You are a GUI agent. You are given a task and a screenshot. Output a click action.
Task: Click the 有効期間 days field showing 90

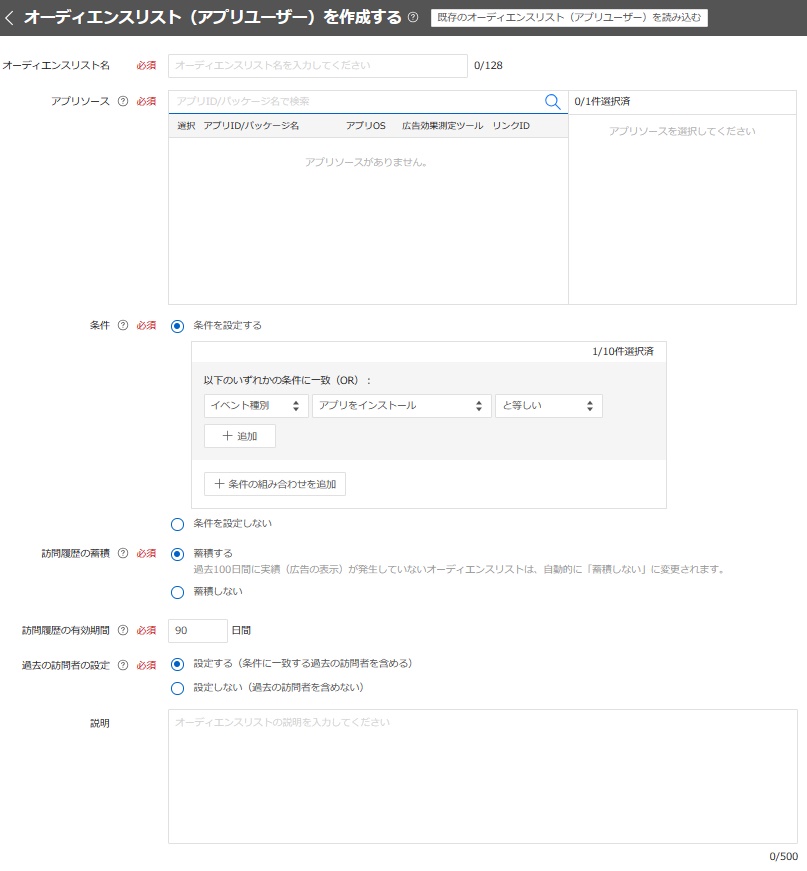coord(198,630)
